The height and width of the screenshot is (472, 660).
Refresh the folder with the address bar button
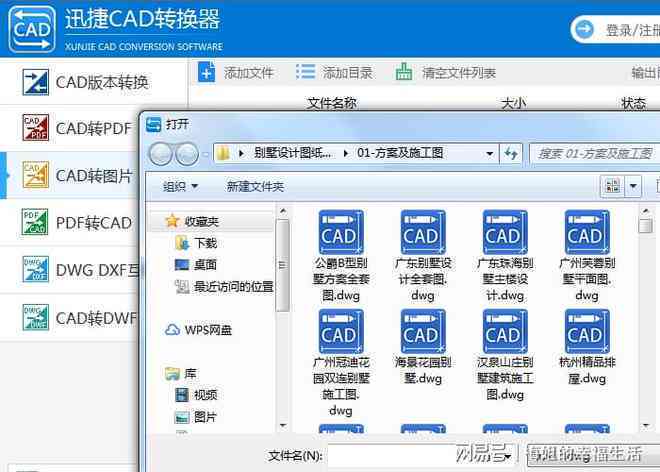click(511, 154)
